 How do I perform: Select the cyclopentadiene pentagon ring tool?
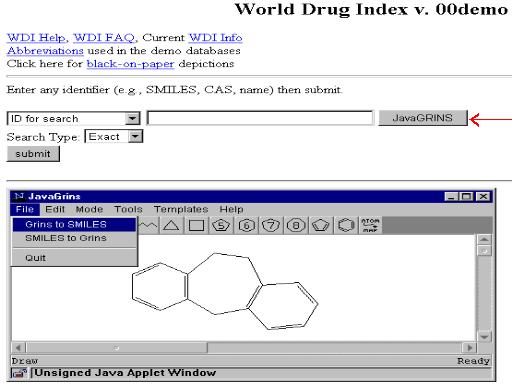320,225
